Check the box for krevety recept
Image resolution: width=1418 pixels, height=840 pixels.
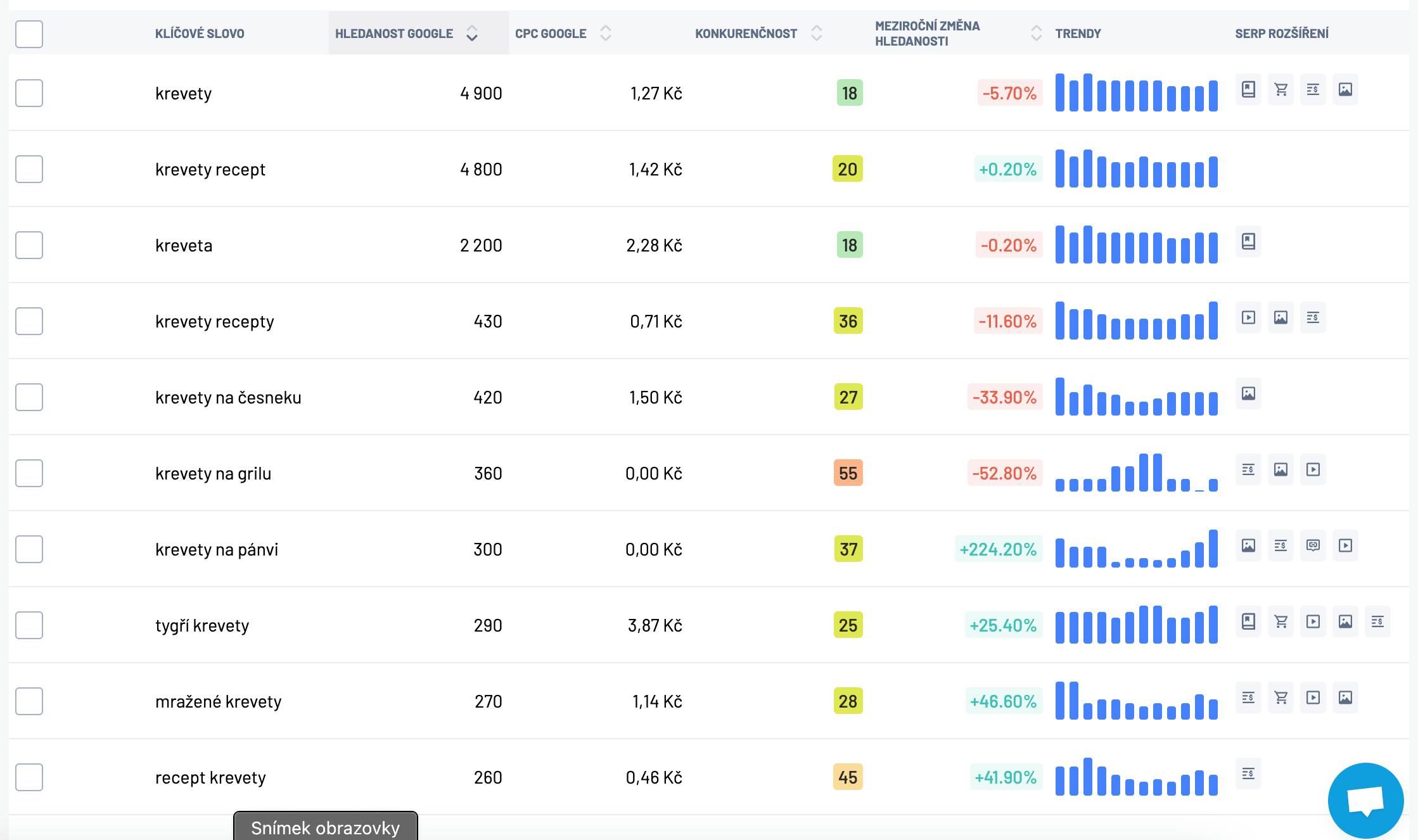tap(29, 169)
